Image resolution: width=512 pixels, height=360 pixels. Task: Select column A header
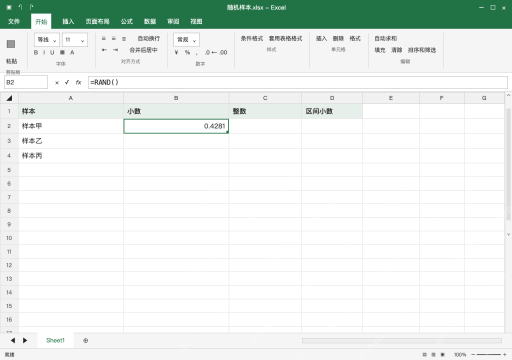(x=71, y=98)
